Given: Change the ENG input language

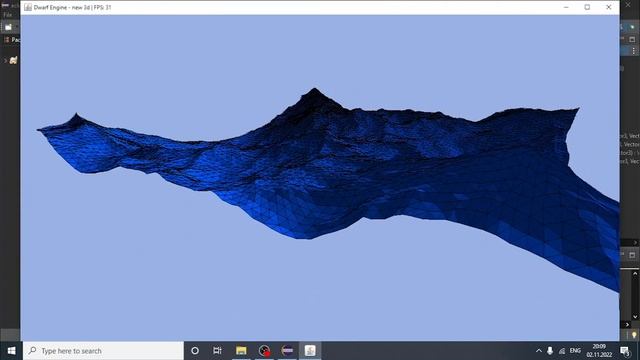Looking at the screenshot, I should click(x=575, y=351).
